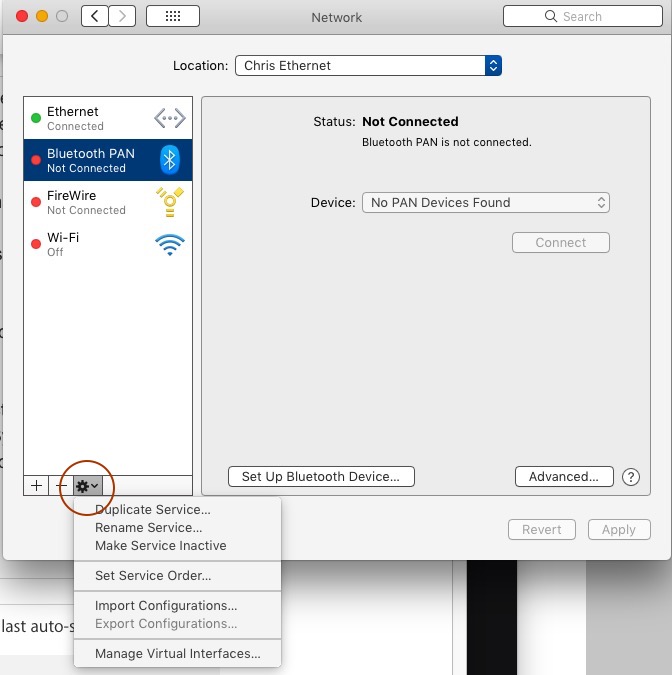
Task: Click the Wi-Fi signal icon
Action: click(170, 245)
